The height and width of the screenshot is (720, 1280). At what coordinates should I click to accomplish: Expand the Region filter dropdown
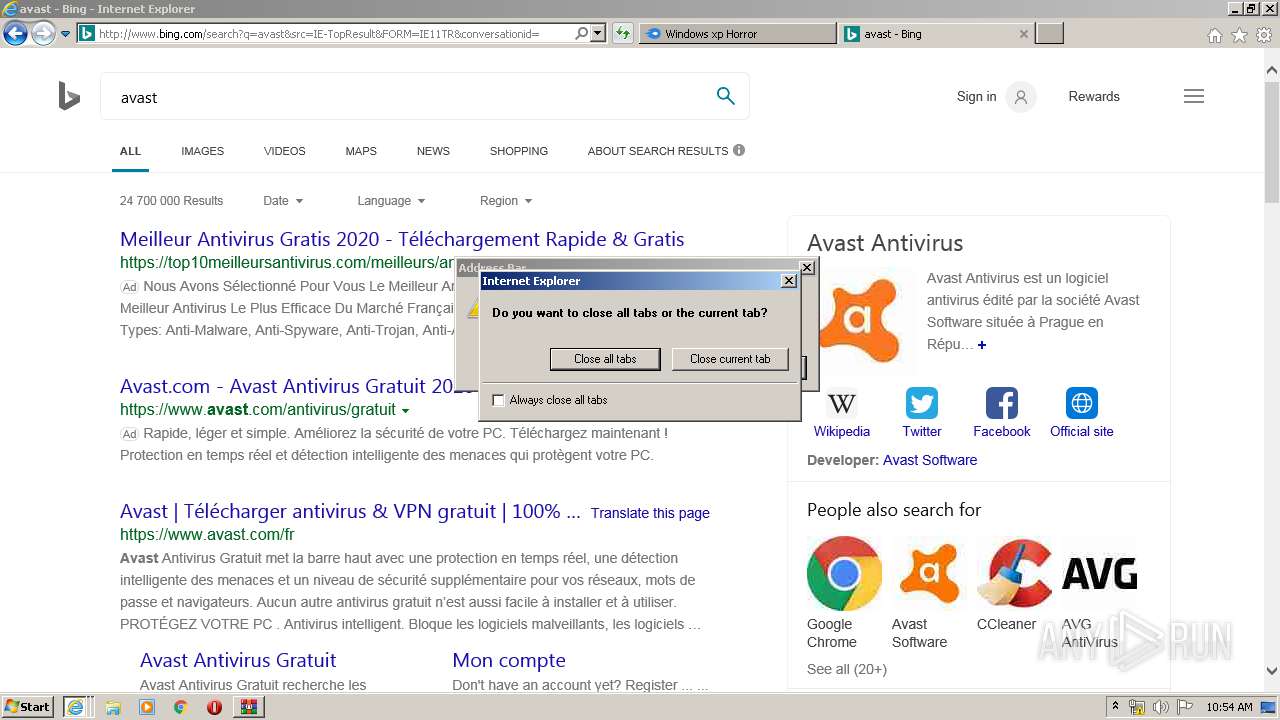coord(506,201)
